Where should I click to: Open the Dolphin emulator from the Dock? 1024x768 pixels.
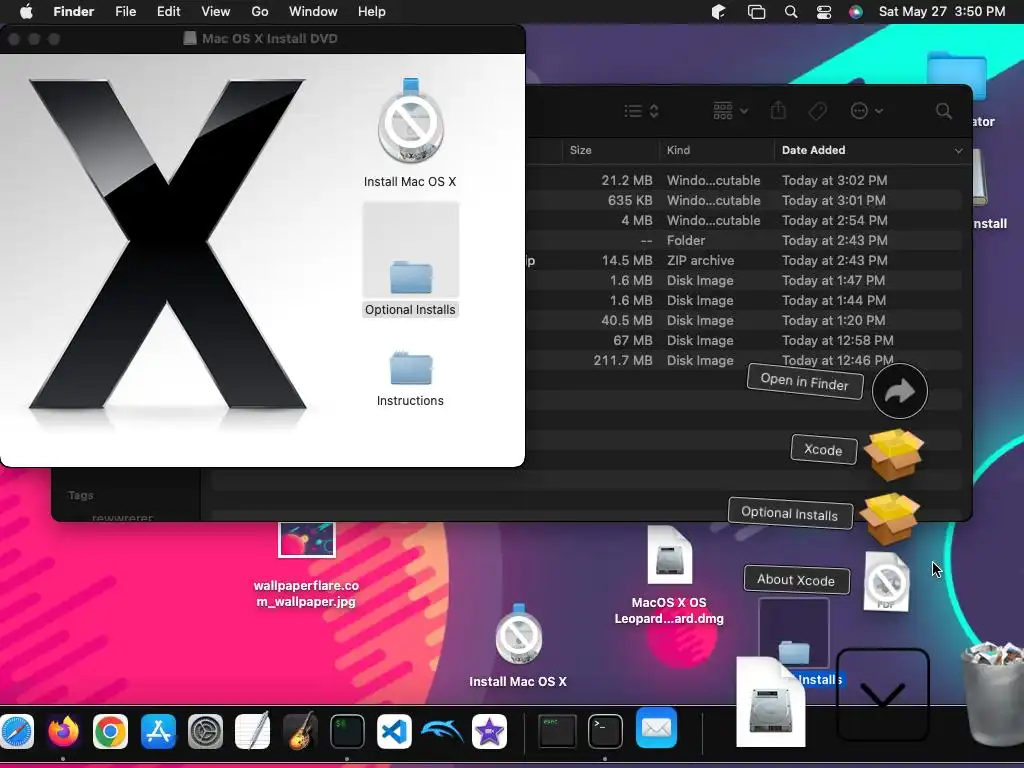coord(442,731)
